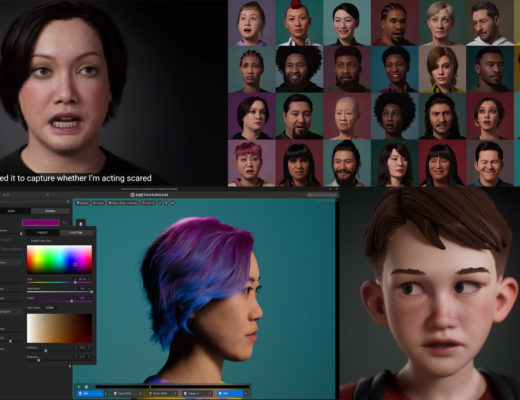Click the green play button on timeline

(x=79, y=387)
